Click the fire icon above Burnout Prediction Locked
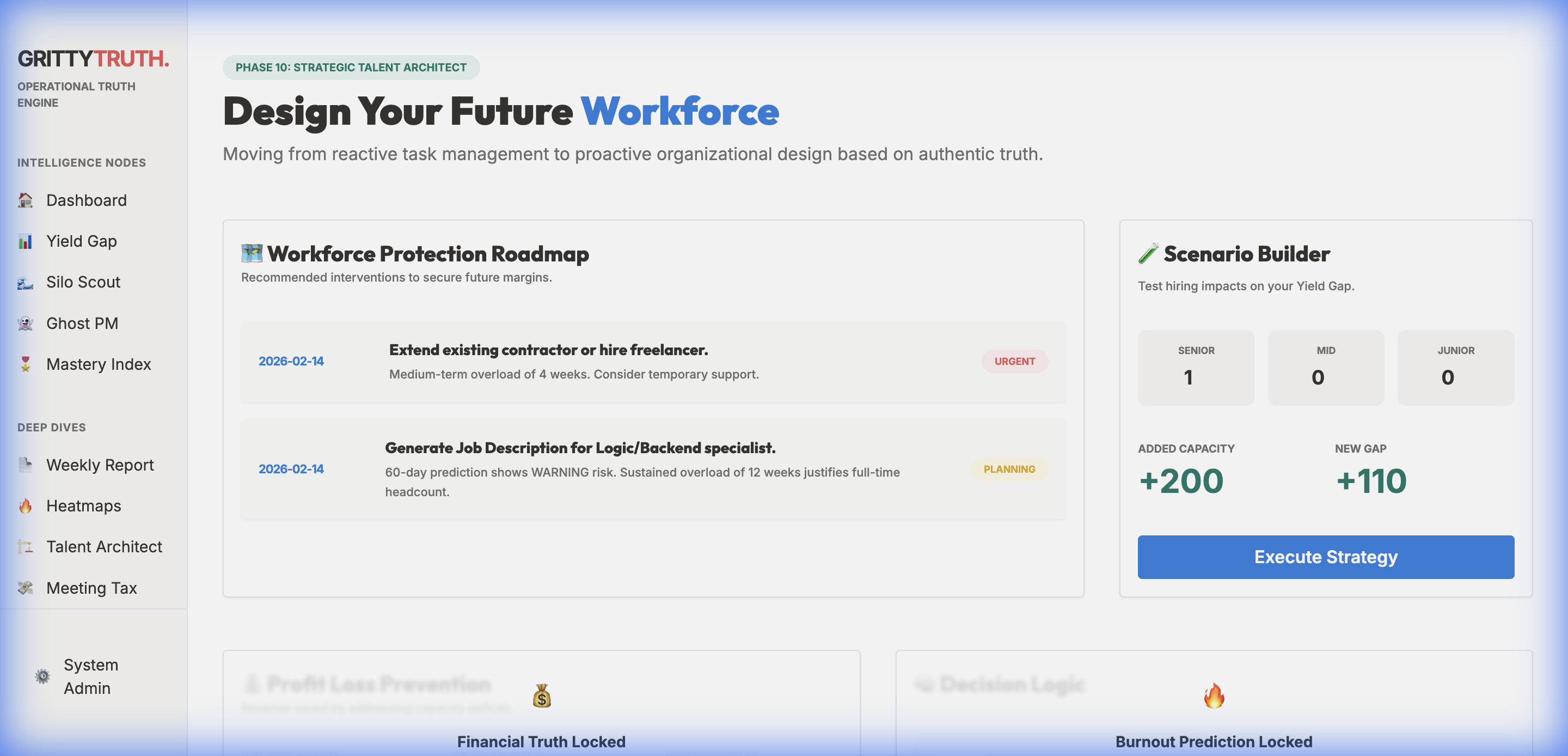The width and height of the screenshot is (1568, 756). (1214, 696)
